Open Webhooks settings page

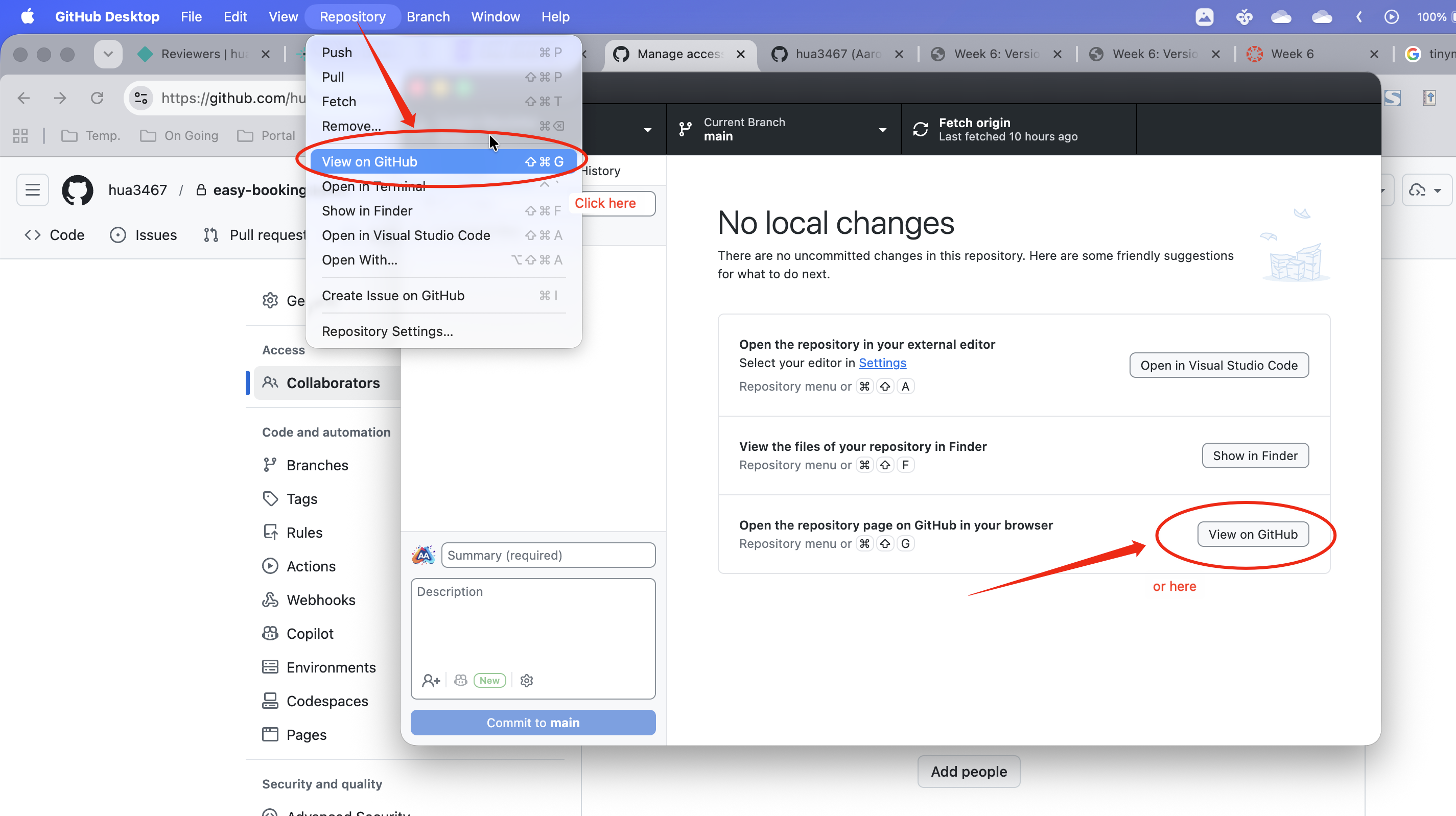pyautogui.click(x=309, y=599)
